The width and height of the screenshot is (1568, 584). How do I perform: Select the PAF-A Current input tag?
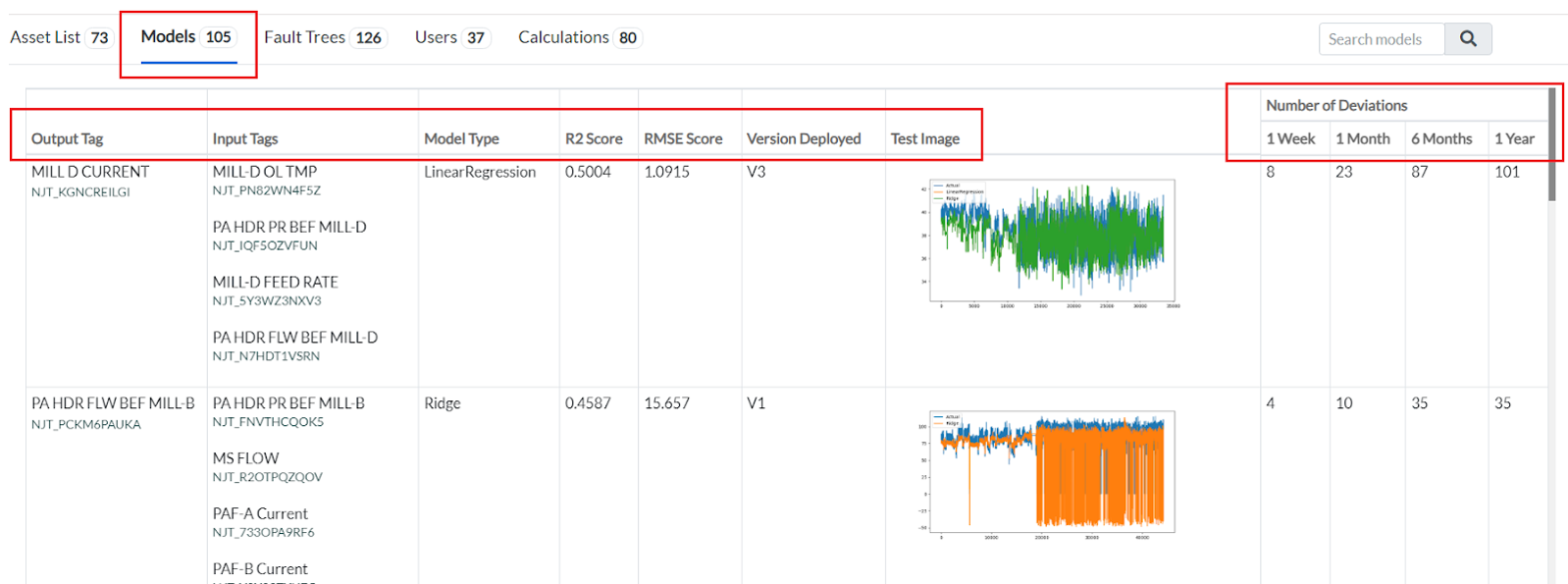260,513
